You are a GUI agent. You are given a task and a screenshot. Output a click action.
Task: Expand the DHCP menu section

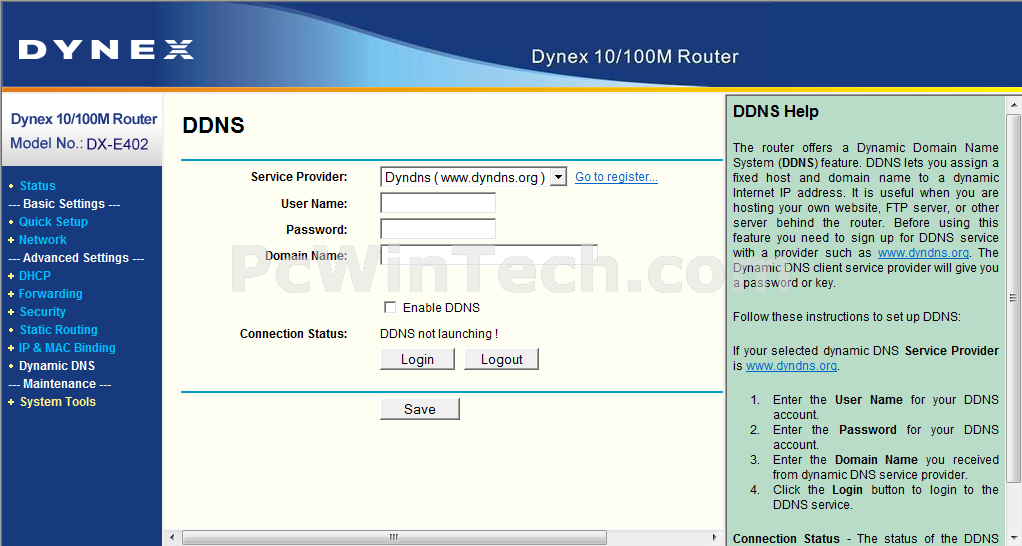click(x=35, y=276)
